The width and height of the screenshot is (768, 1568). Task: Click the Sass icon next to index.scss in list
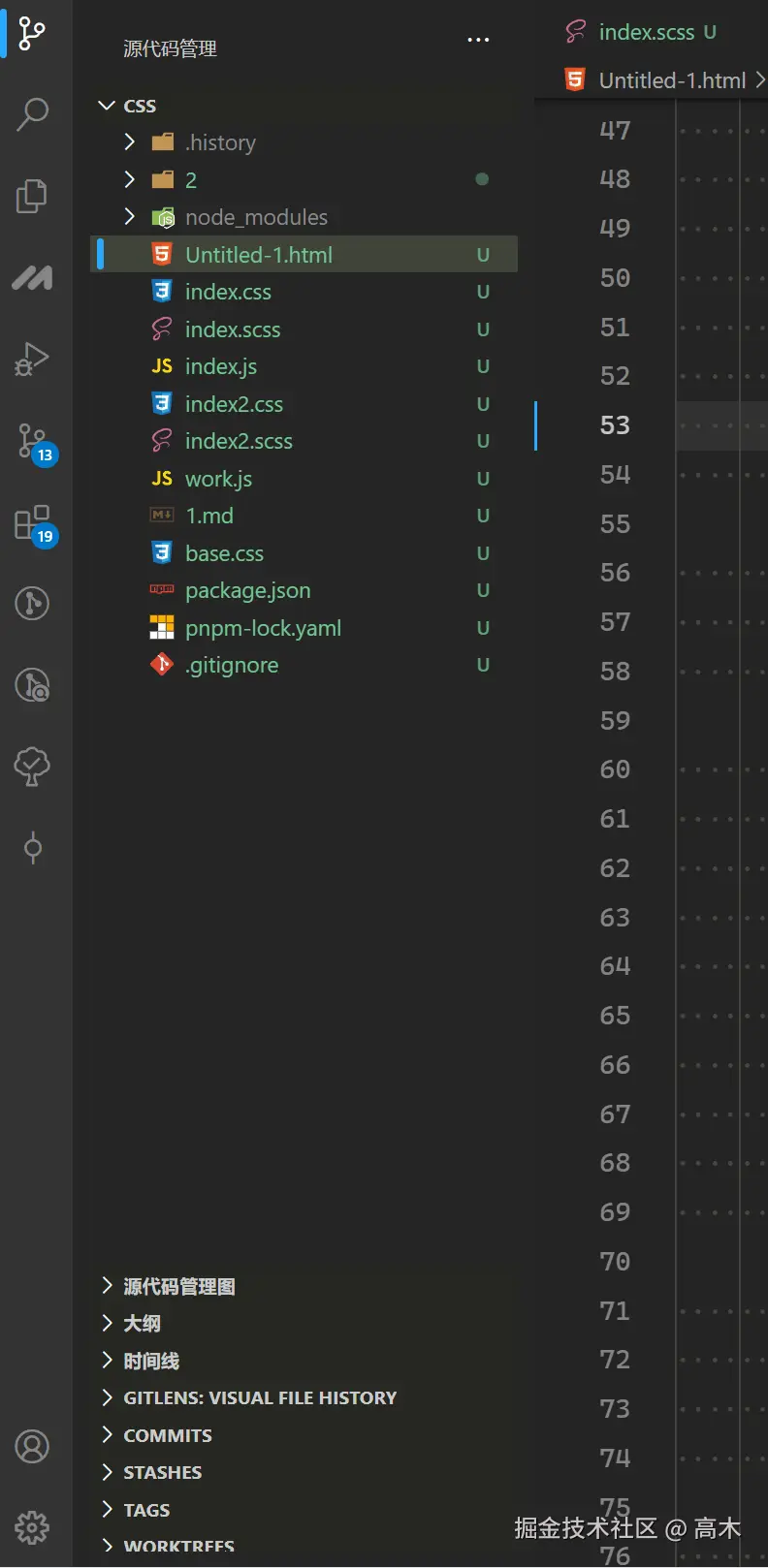(x=162, y=329)
